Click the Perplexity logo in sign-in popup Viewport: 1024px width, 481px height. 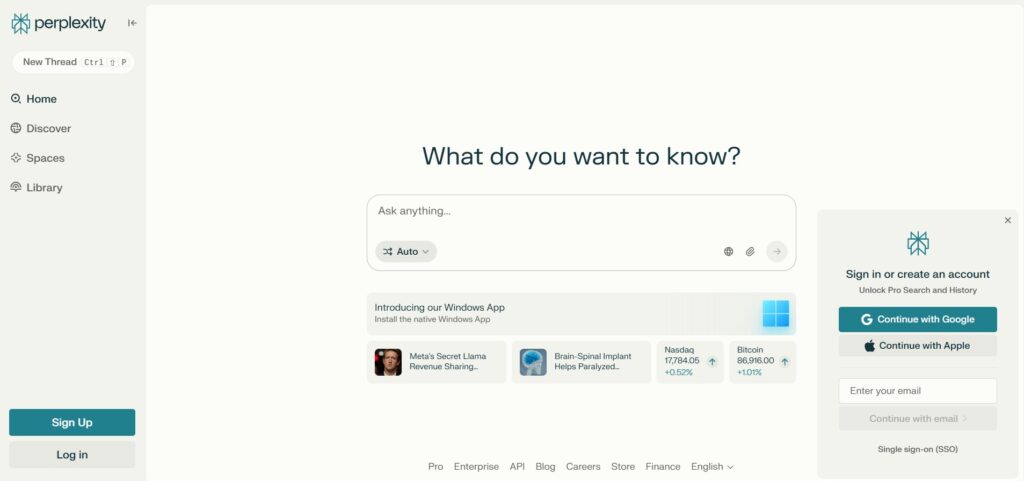918,243
